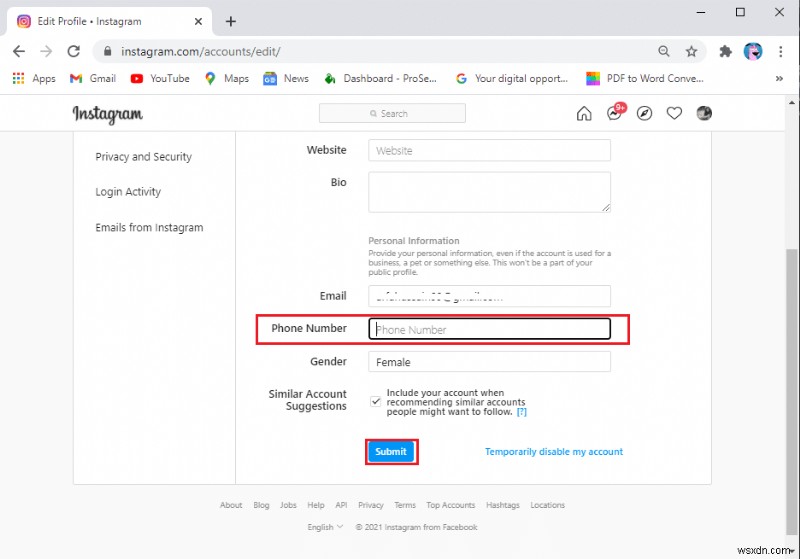Click the address bar URL

pos(201,52)
